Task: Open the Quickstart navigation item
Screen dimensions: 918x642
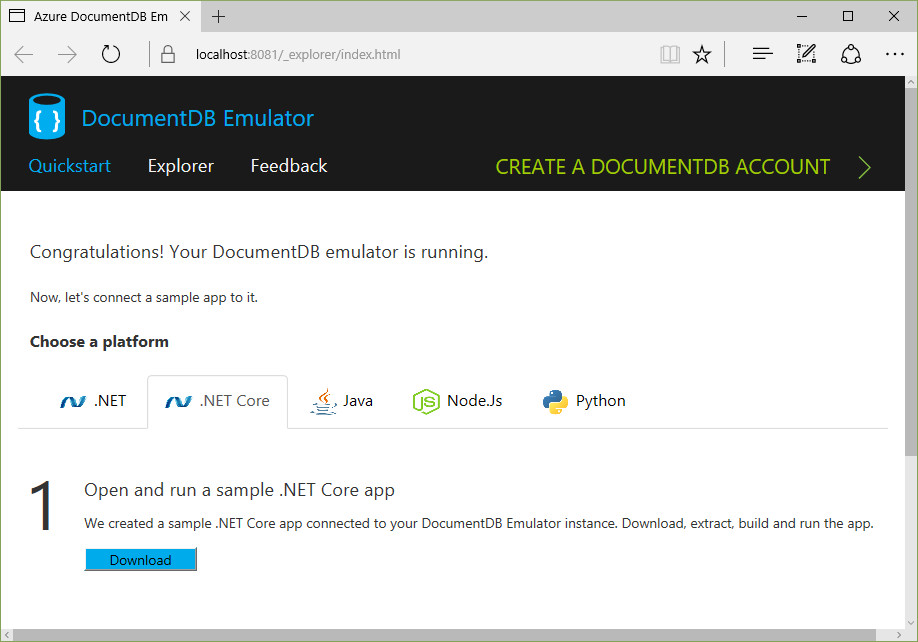Action: pyautogui.click(x=70, y=166)
